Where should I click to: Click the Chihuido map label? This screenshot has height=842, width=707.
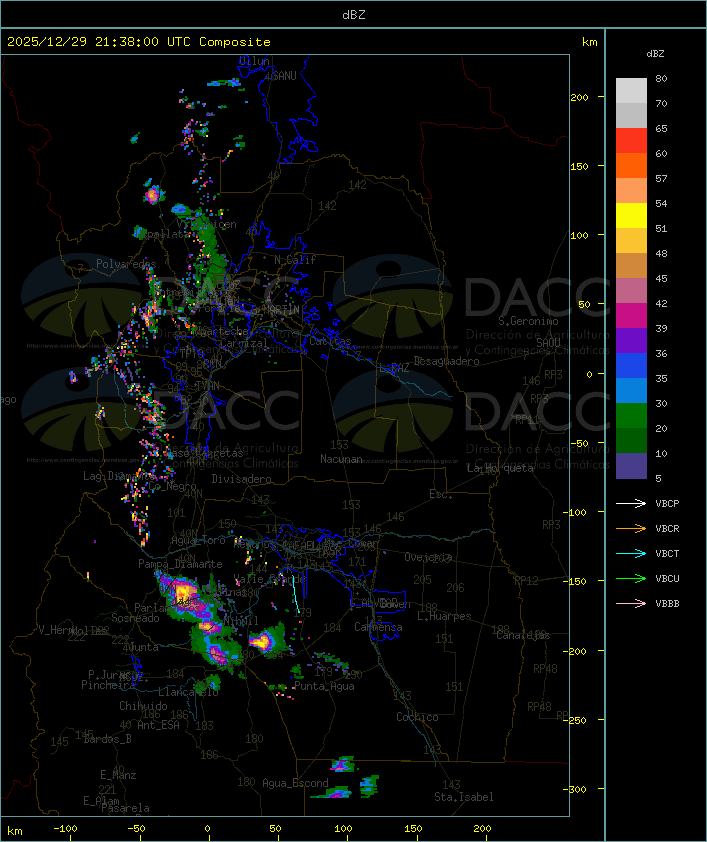coord(143,706)
